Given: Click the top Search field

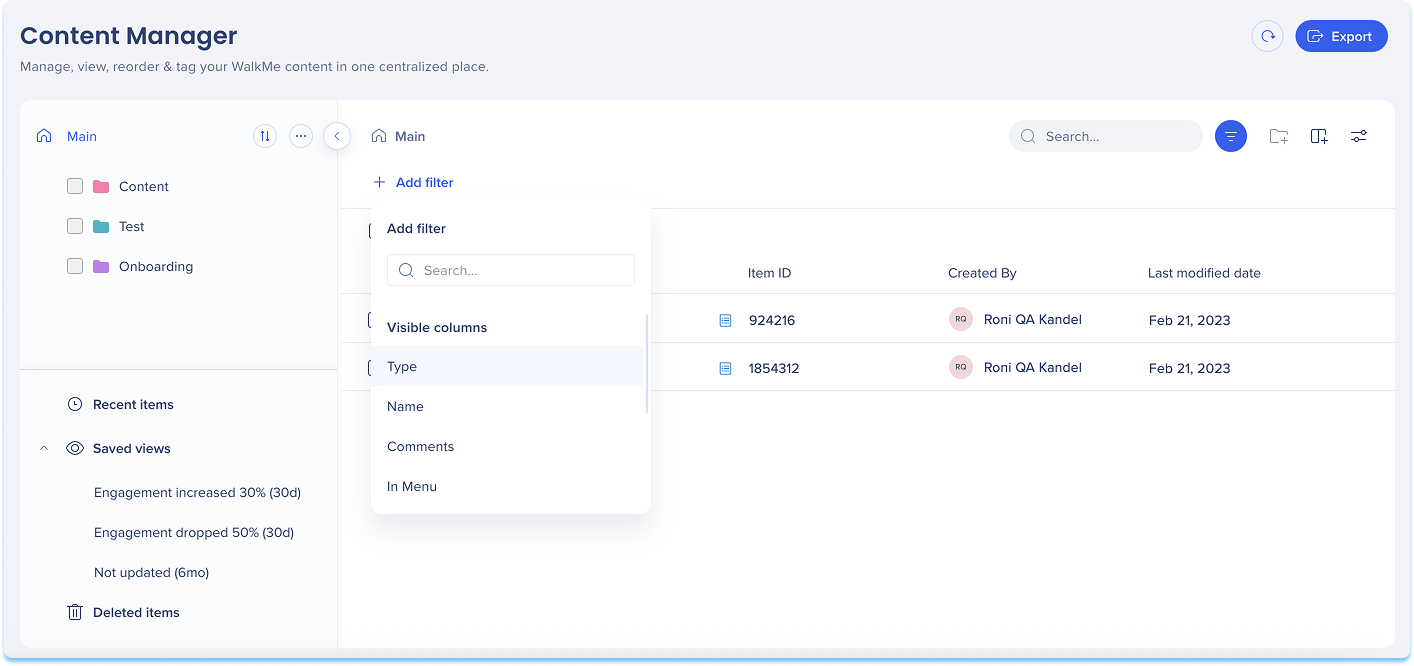Looking at the screenshot, I should (1106, 136).
